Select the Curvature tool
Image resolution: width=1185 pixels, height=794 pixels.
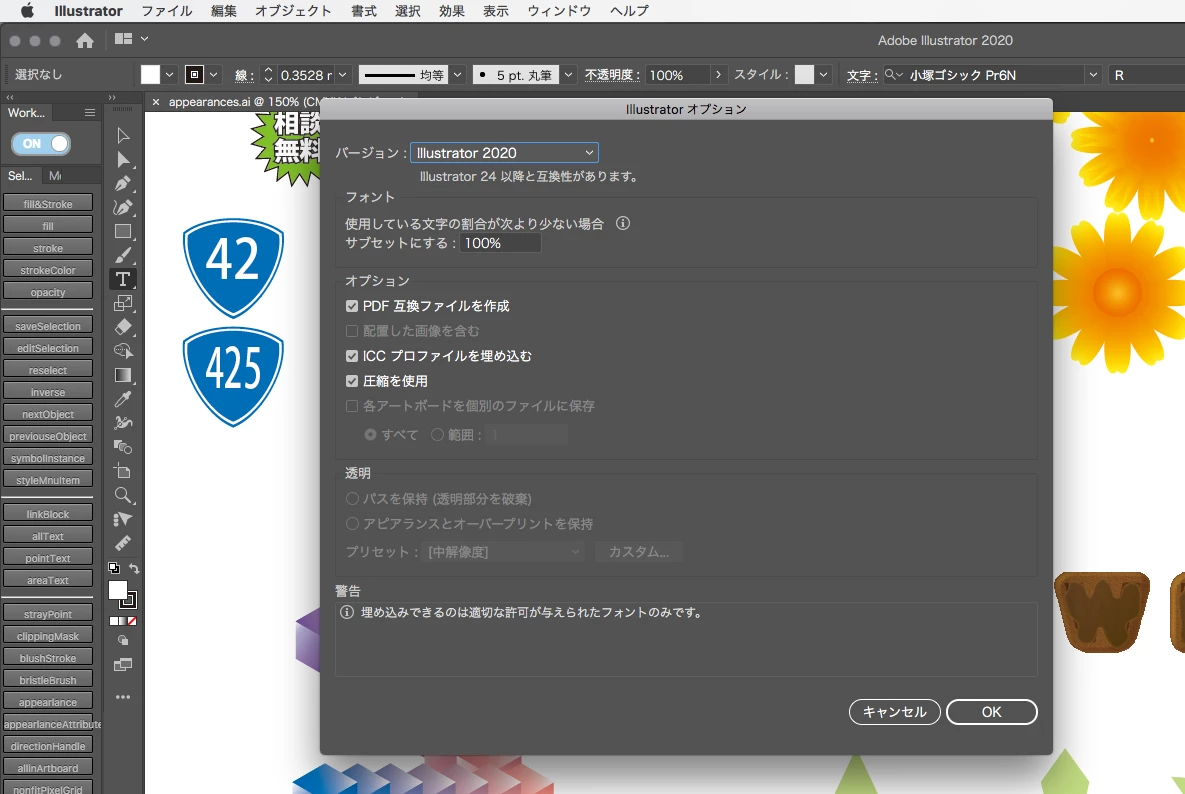point(123,208)
